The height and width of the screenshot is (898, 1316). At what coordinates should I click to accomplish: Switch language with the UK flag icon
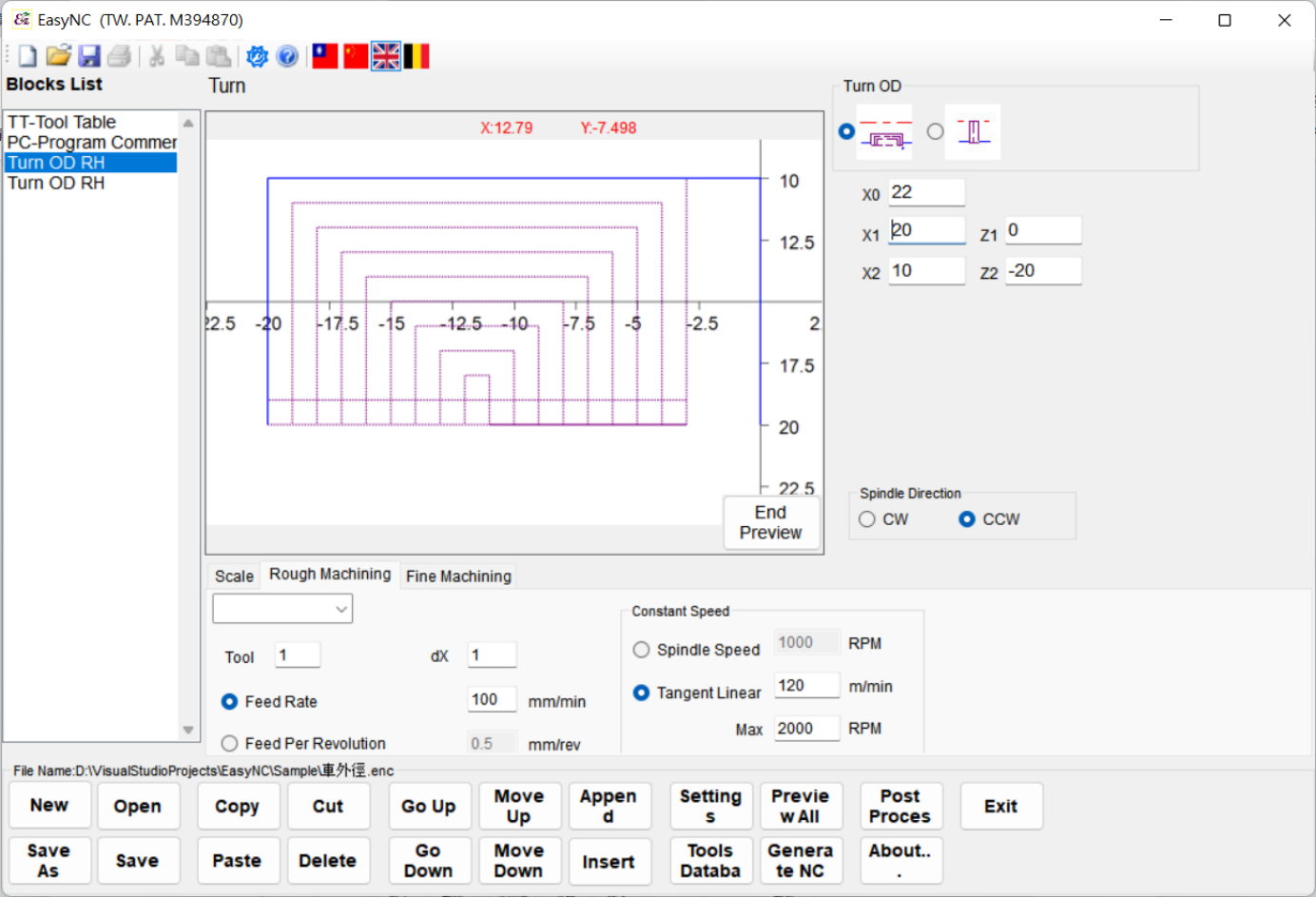(386, 56)
